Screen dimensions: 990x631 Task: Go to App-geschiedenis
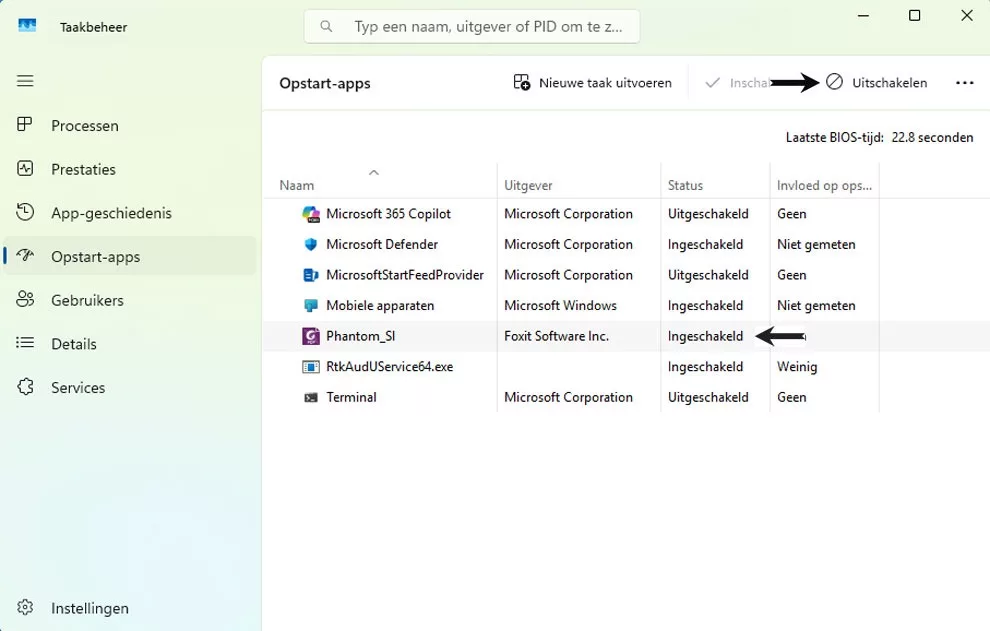coord(129,212)
